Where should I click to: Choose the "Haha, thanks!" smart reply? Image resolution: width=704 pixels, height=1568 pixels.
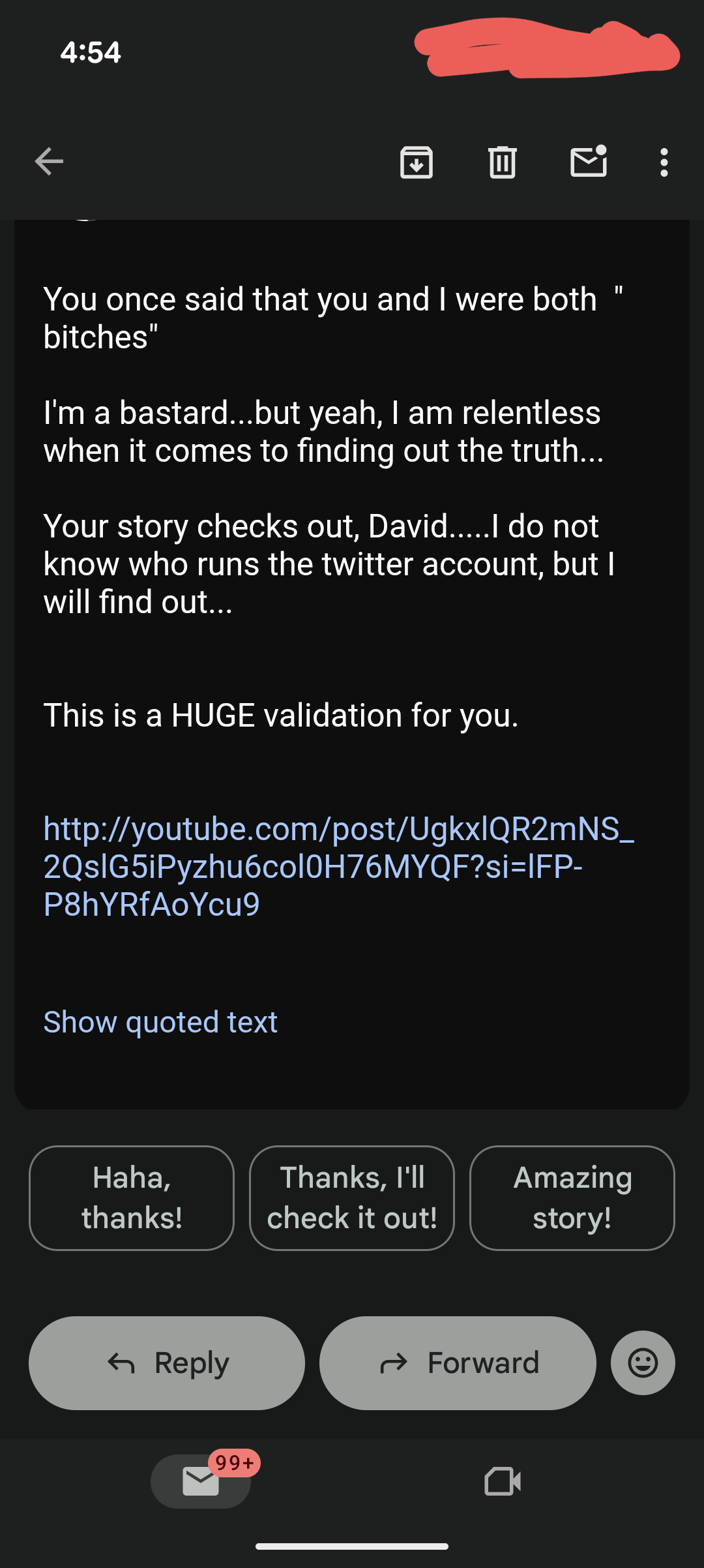pos(132,1198)
